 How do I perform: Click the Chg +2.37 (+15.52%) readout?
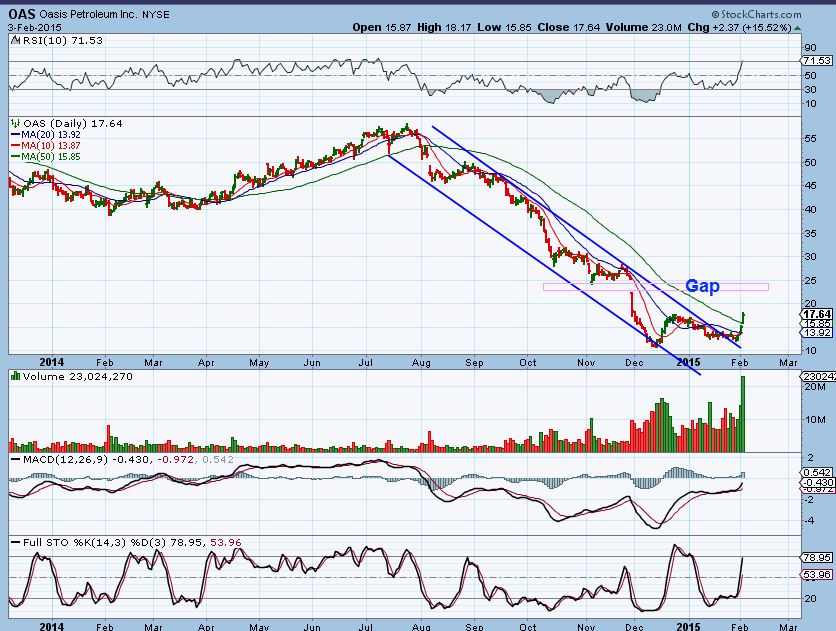pos(739,27)
